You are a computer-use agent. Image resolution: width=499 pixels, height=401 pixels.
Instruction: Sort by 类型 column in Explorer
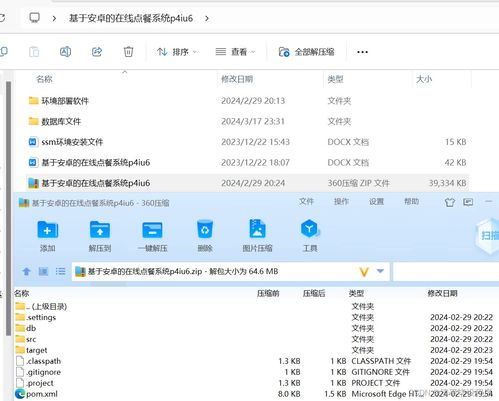click(335, 79)
